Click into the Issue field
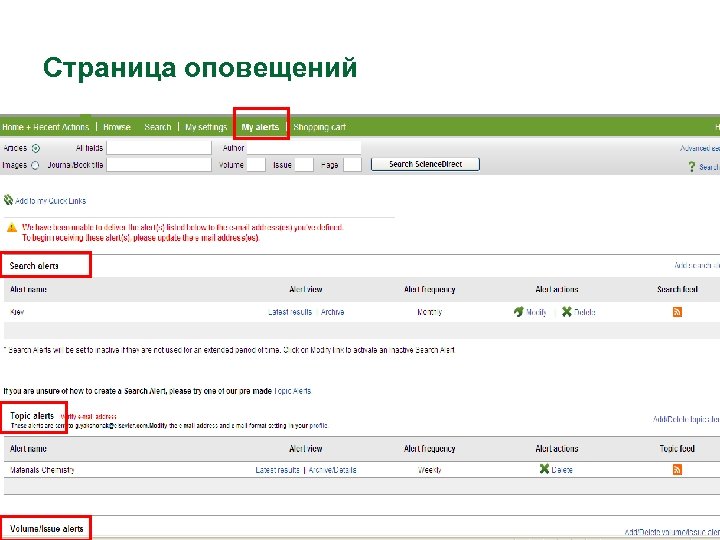Viewport: 720px width, 540px height. [x=304, y=165]
